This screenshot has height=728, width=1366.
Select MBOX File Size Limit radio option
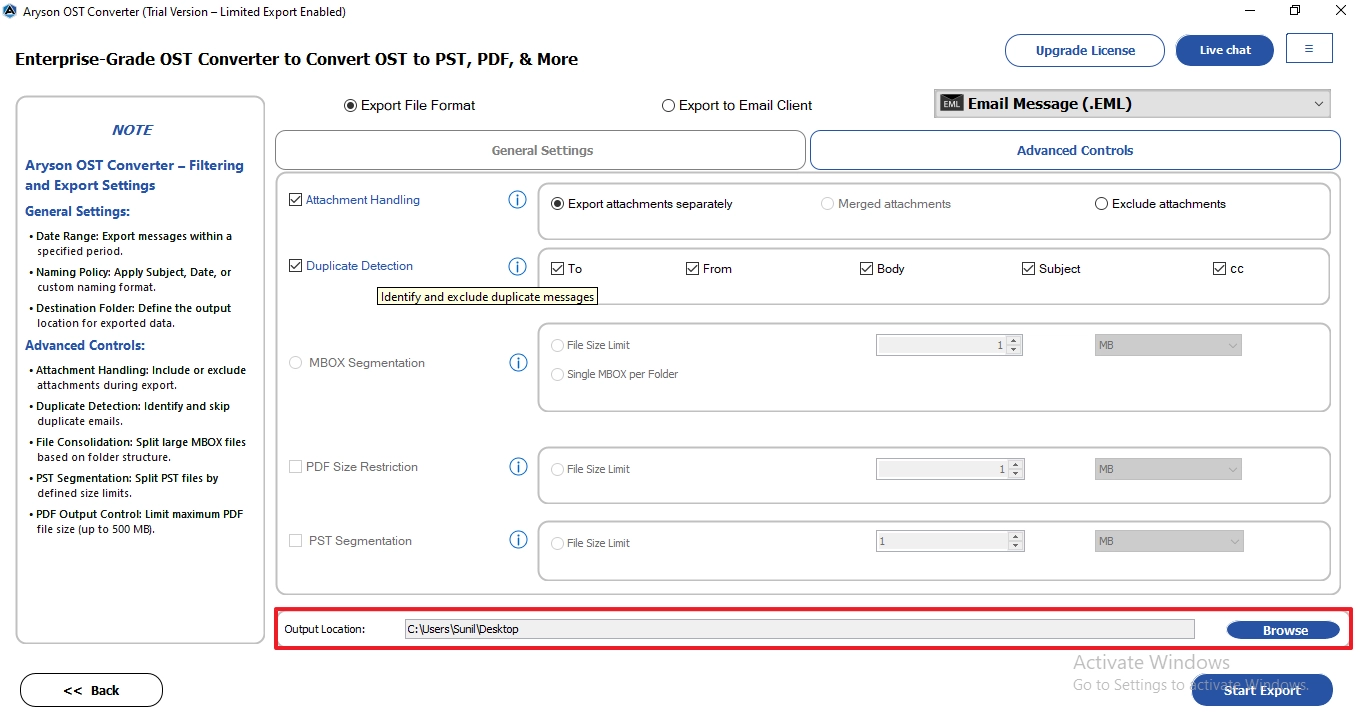point(558,345)
